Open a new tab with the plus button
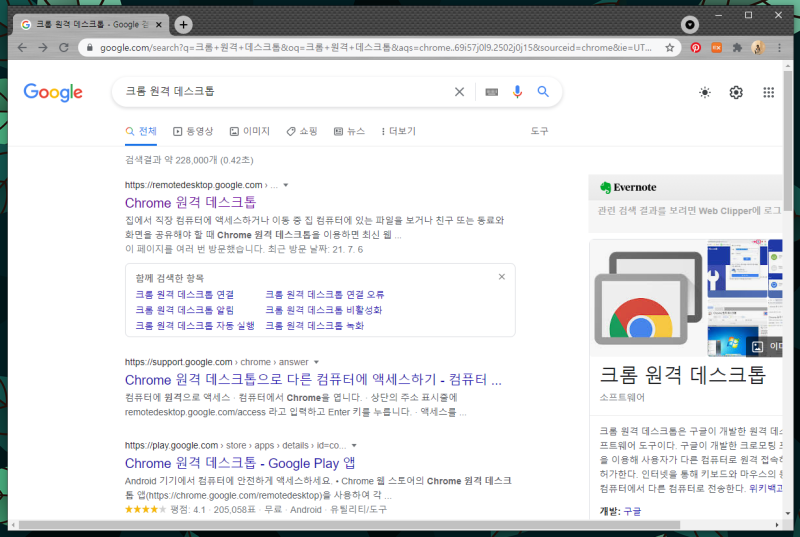The height and width of the screenshot is (537, 800). 183,24
